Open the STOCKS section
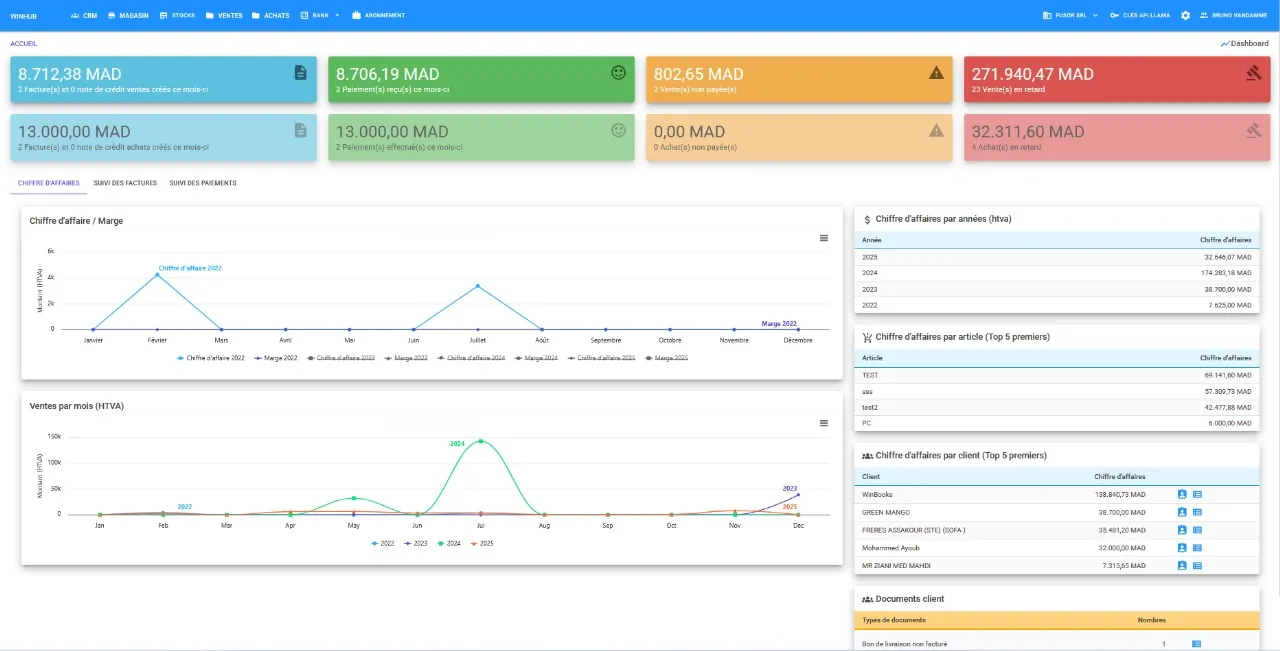The width and height of the screenshot is (1280, 651). [x=180, y=15]
